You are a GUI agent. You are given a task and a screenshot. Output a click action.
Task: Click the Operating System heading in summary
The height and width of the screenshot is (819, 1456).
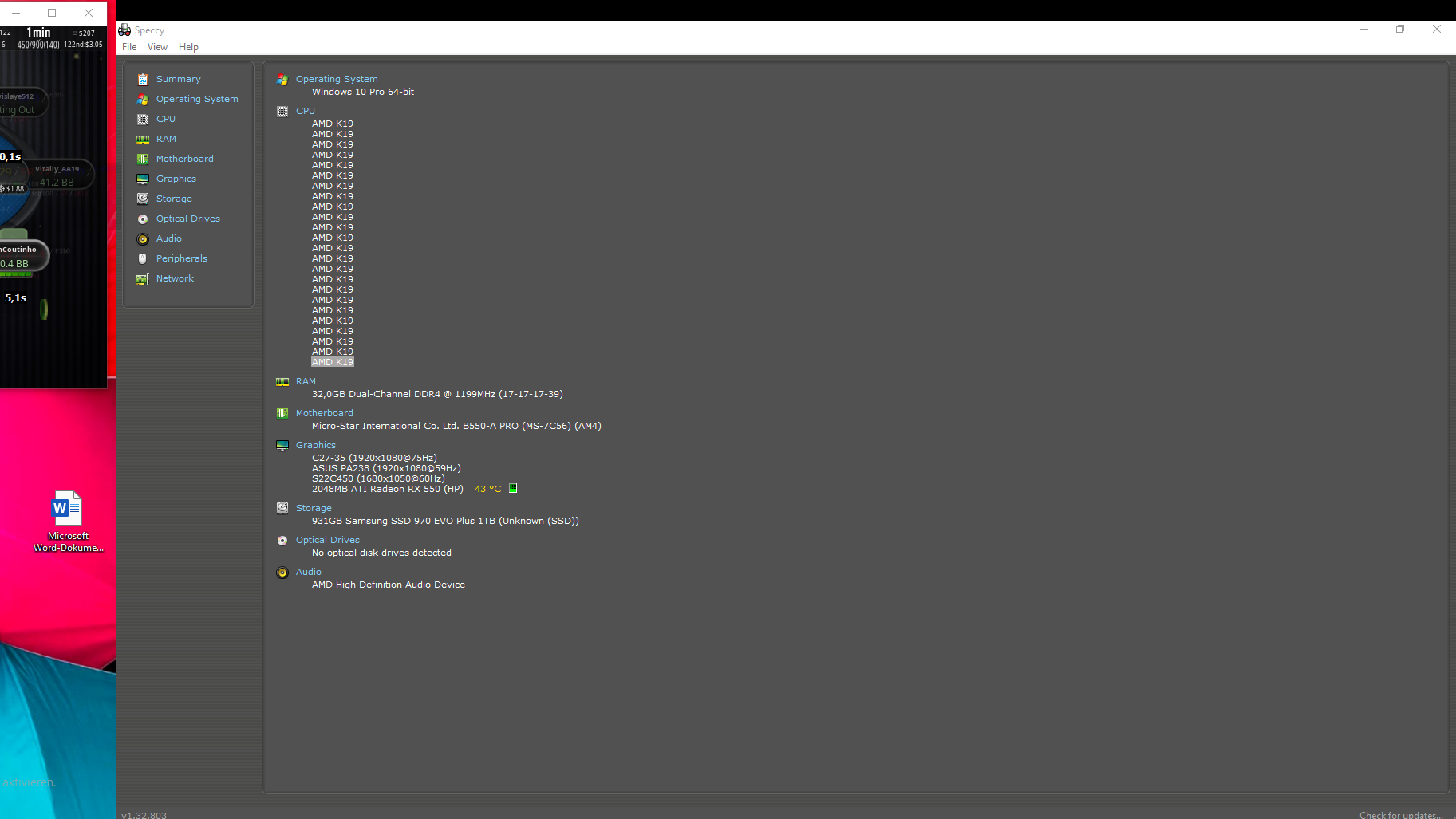(x=337, y=79)
